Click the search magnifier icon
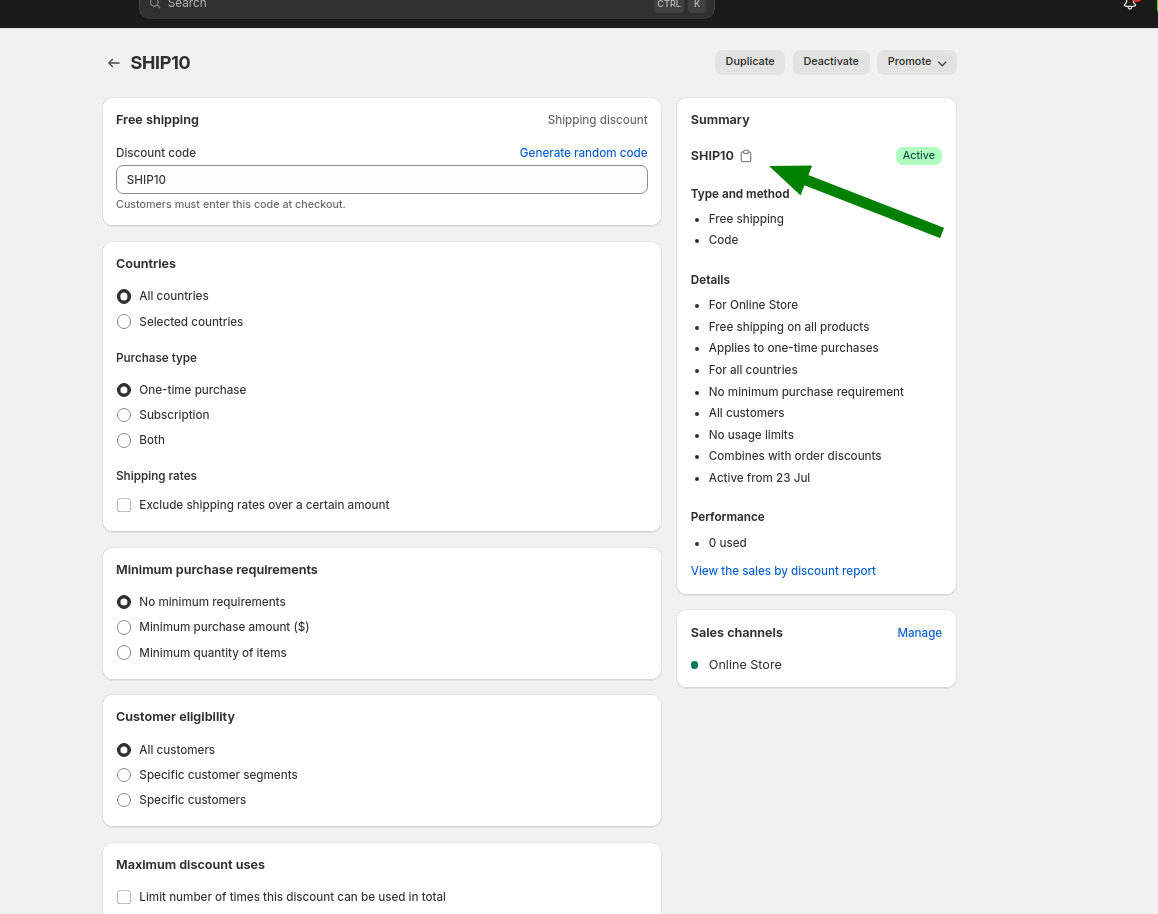 [155, 4]
